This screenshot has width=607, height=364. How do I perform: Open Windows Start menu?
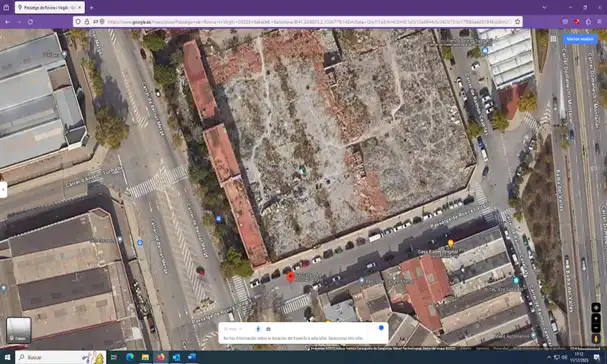[x=7, y=357]
